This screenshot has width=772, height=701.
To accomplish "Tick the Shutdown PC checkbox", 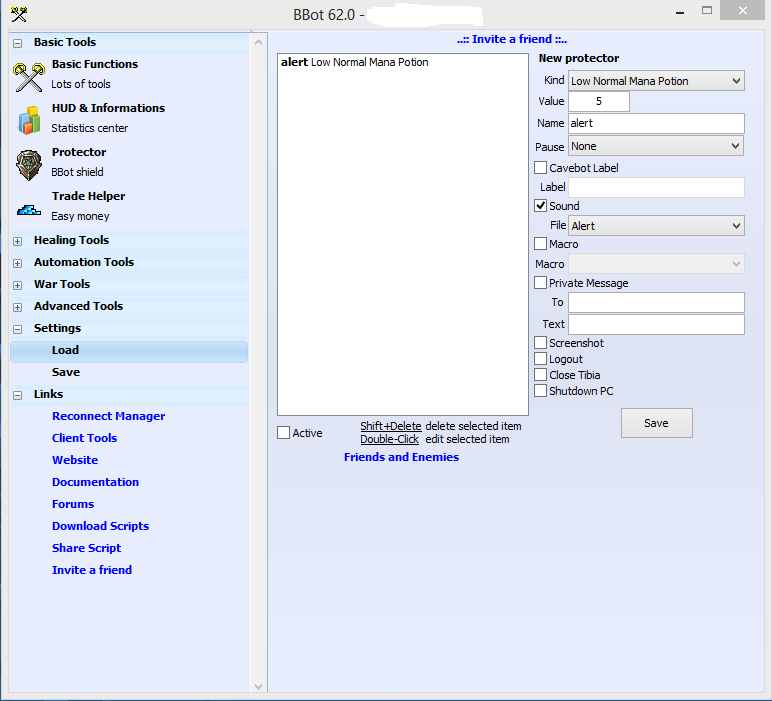I will (541, 390).
